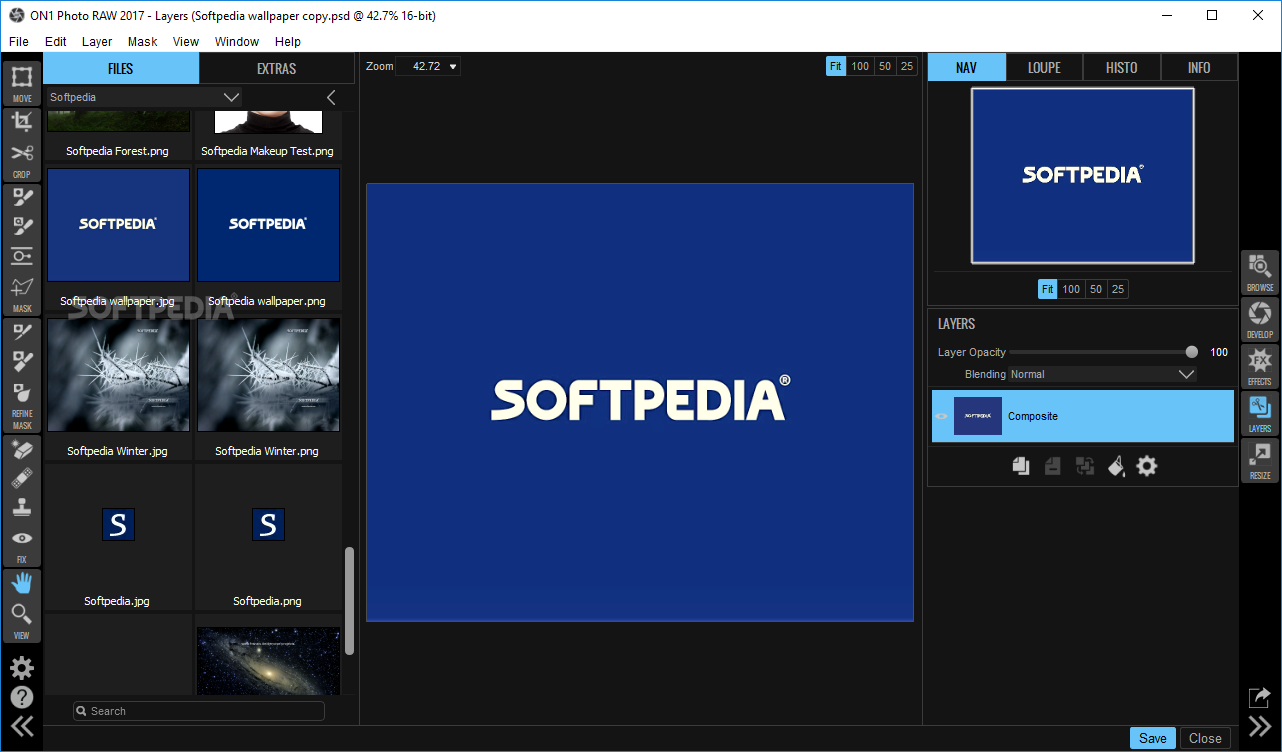The width and height of the screenshot is (1282, 752).
Task: Open the Effects module
Action: 1260,366
